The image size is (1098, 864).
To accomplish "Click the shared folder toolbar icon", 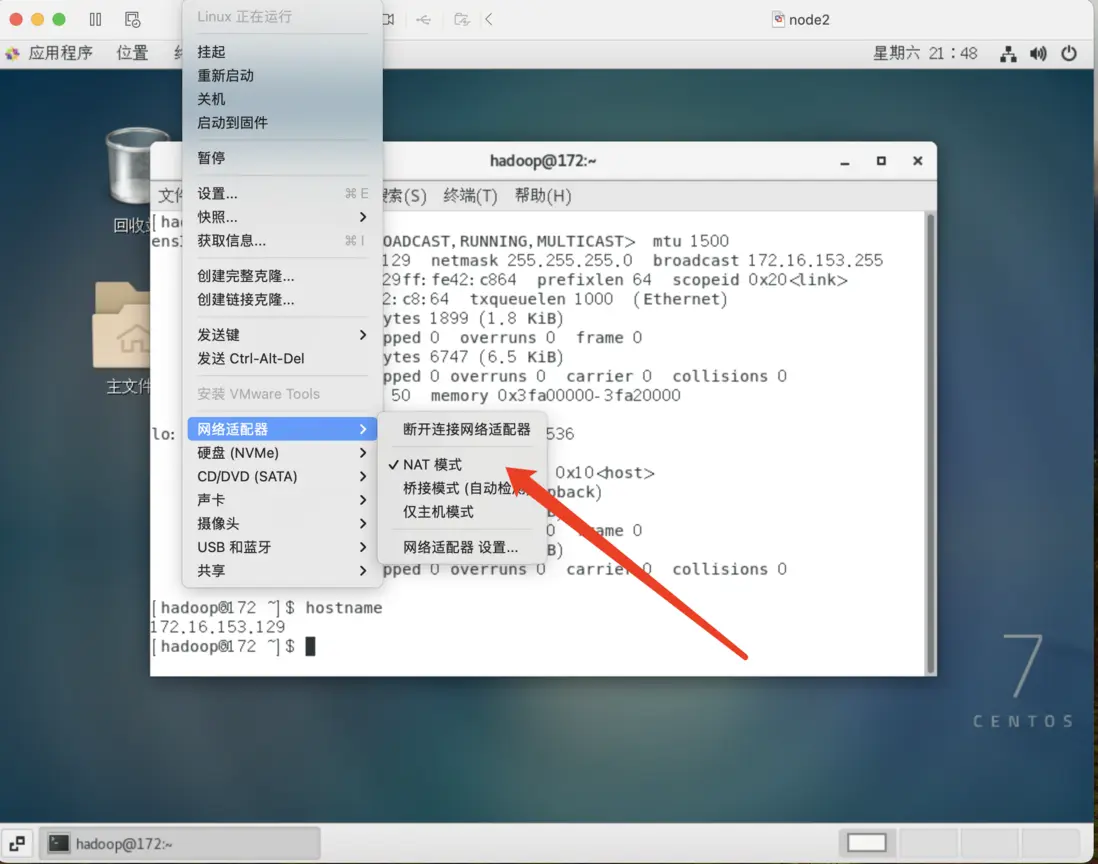I will 461,20.
